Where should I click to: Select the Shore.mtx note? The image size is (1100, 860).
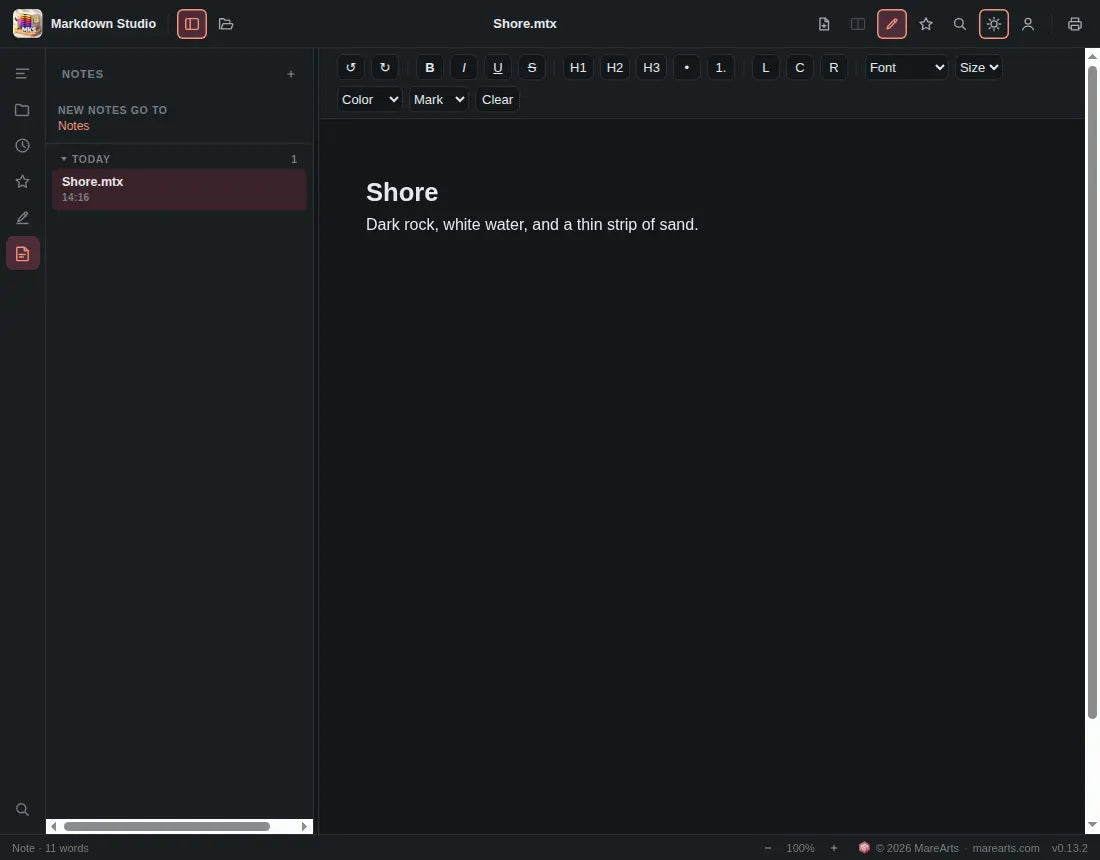tap(179, 189)
